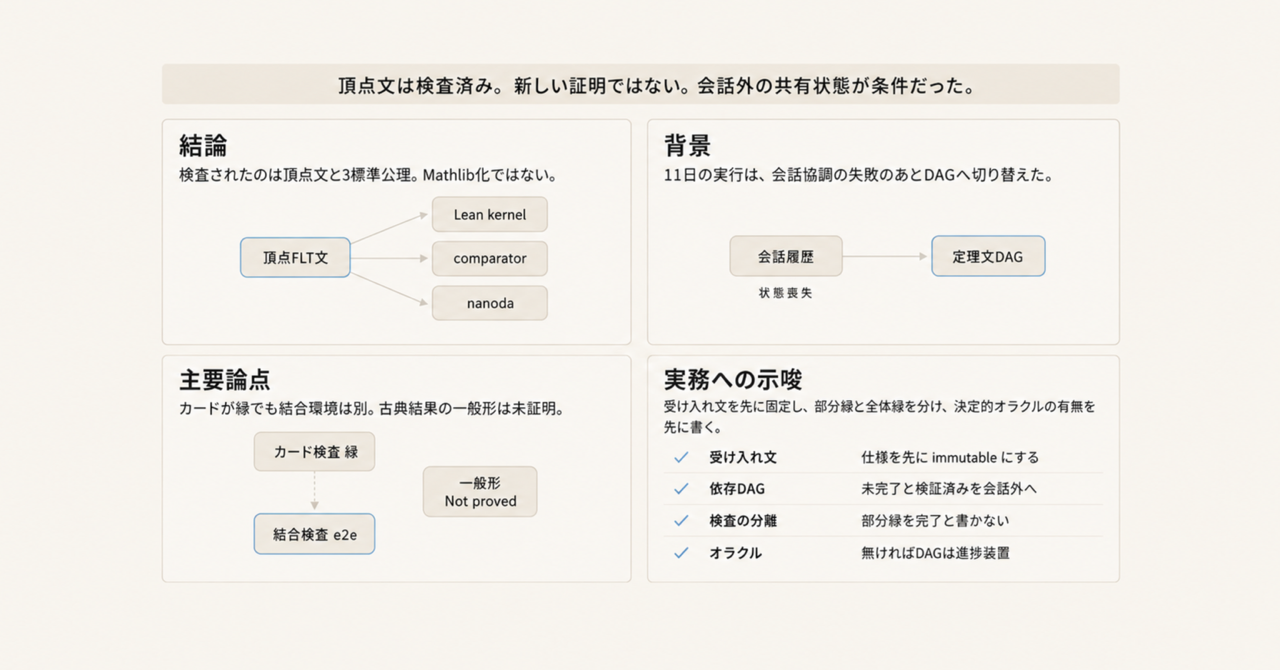Select the カード検査 緑 box

click(x=315, y=452)
